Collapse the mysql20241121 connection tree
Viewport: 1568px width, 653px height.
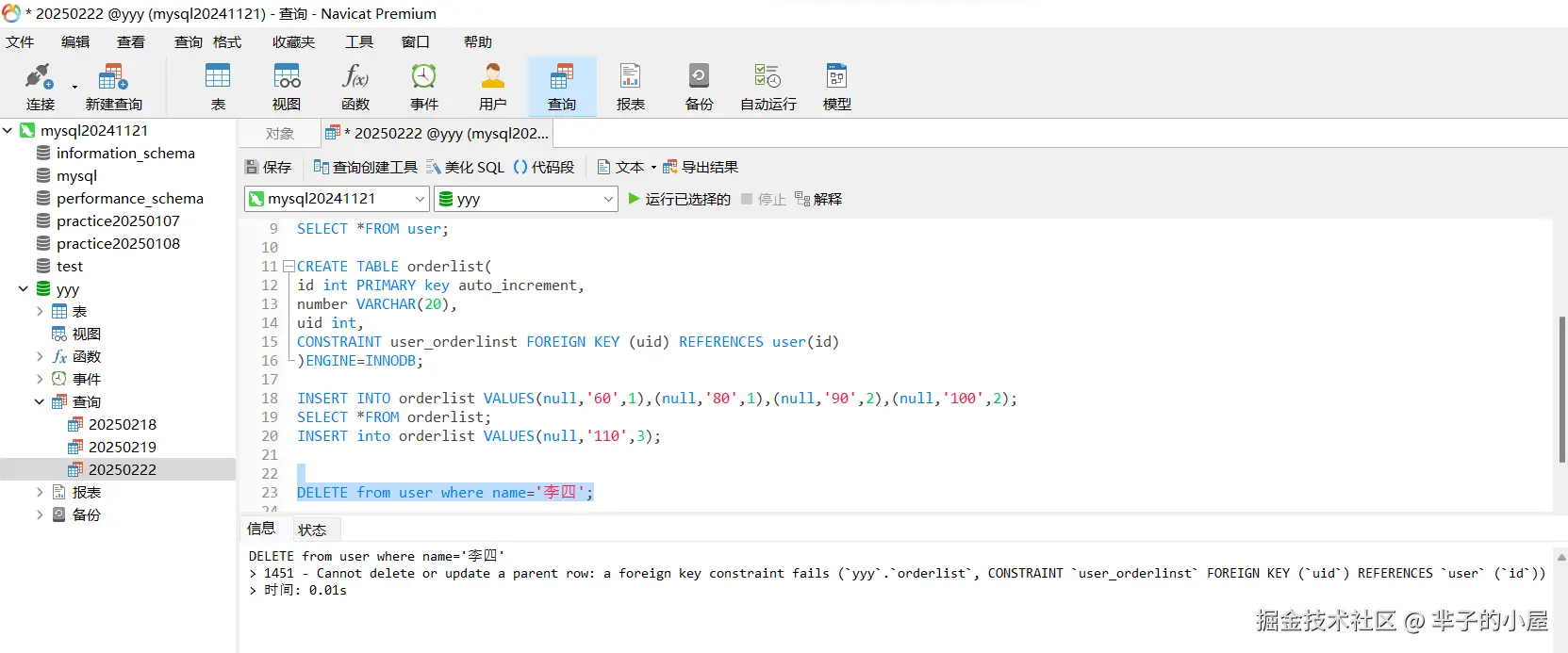click(x=8, y=130)
